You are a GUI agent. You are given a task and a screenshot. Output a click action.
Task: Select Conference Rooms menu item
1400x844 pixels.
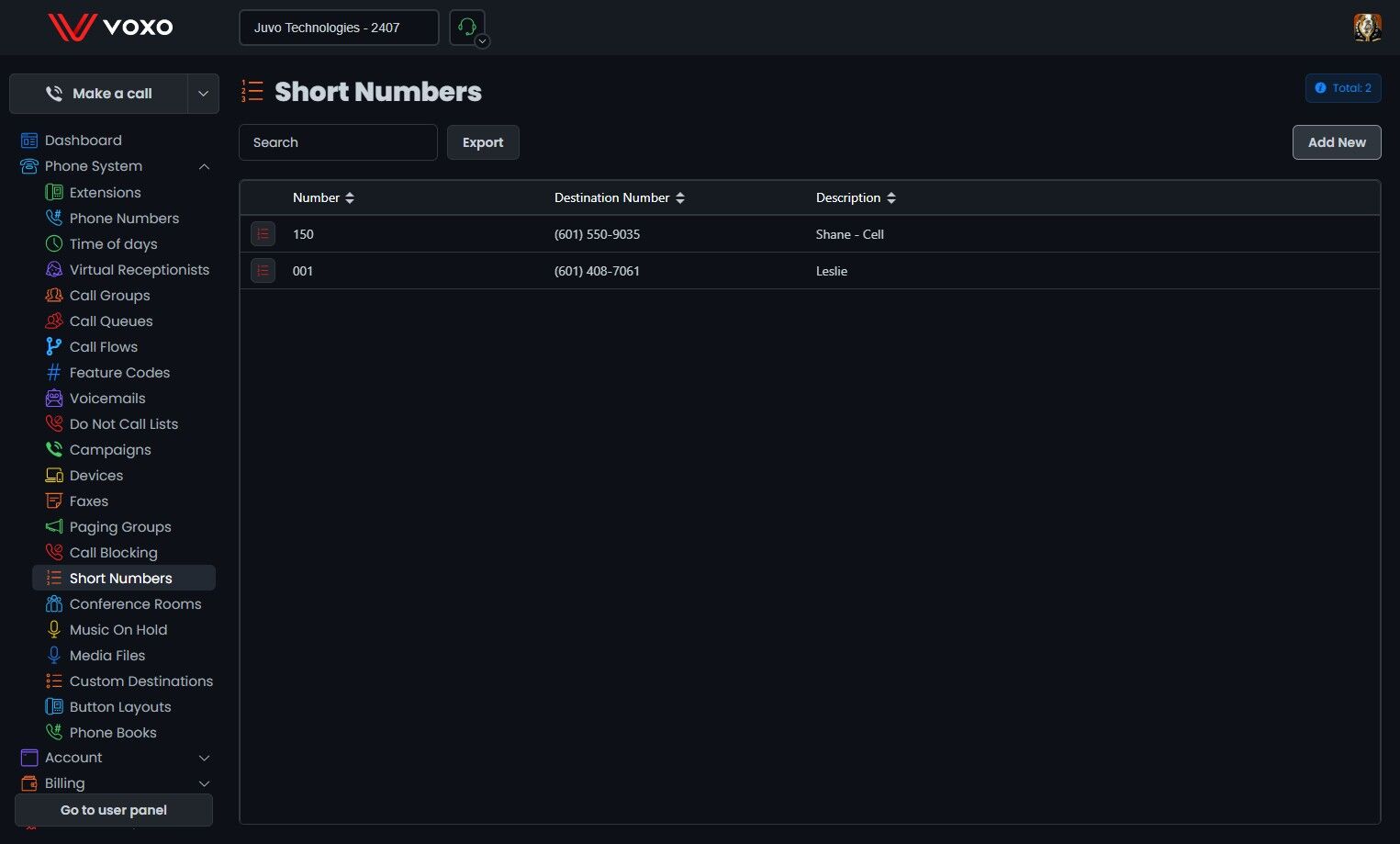tap(135, 603)
